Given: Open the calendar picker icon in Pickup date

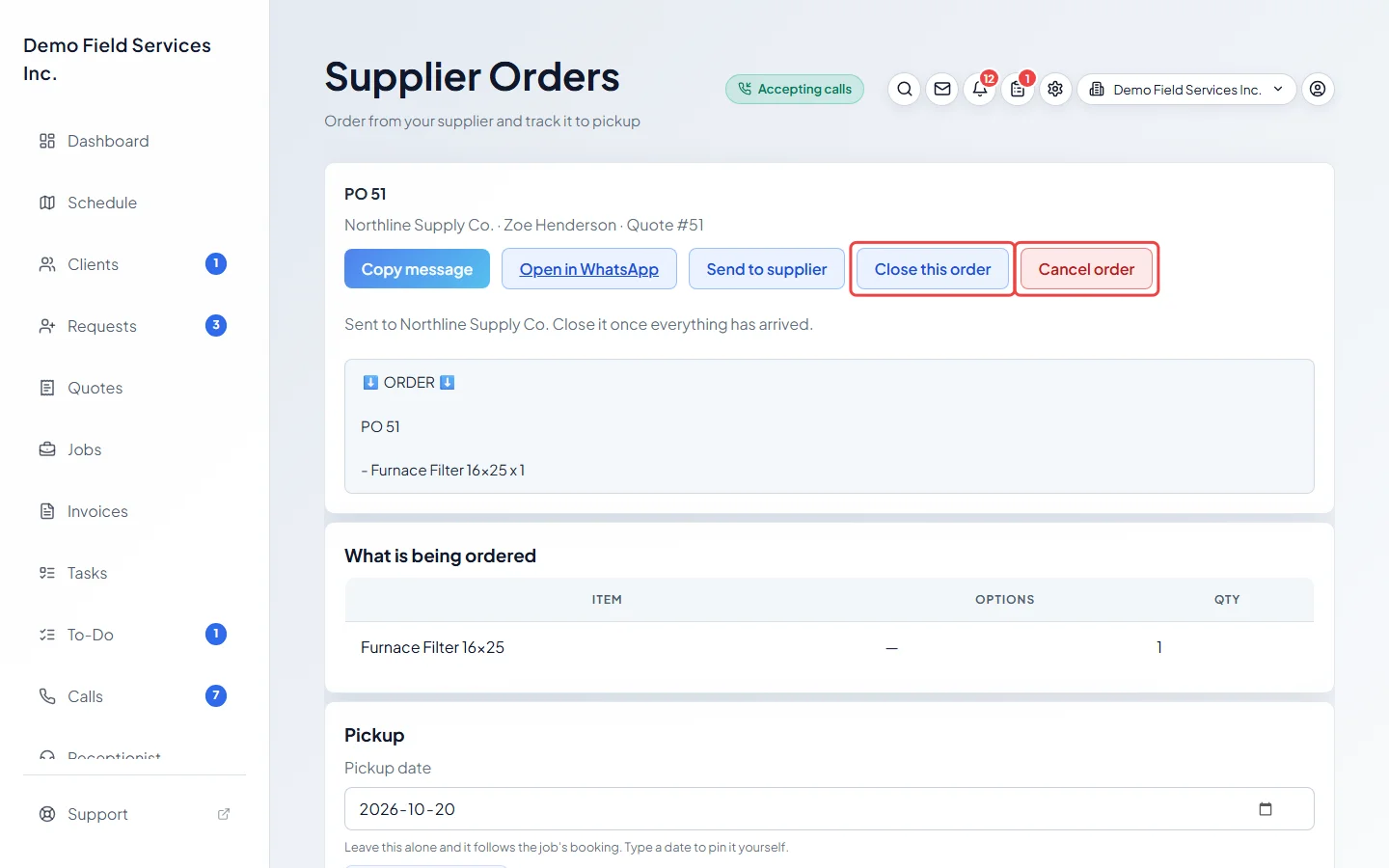Looking at the screenshot, I should 1266,809.
